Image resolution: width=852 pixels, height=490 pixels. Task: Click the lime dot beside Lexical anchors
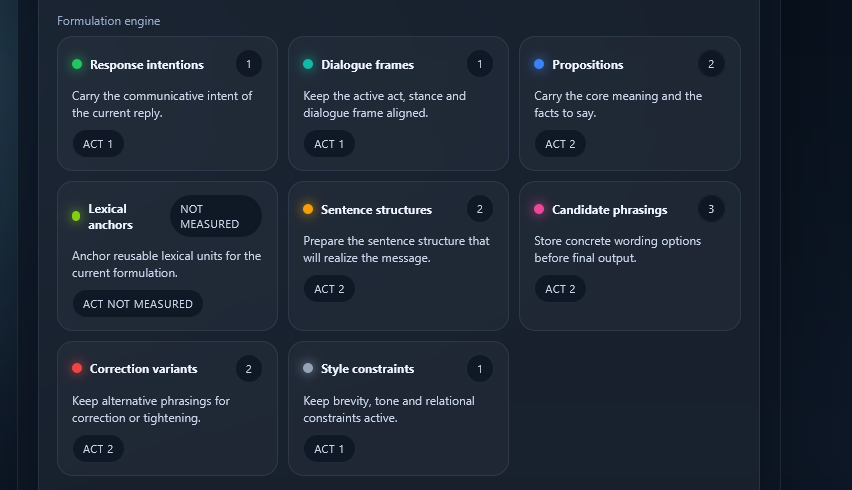(x=76, y=216)
